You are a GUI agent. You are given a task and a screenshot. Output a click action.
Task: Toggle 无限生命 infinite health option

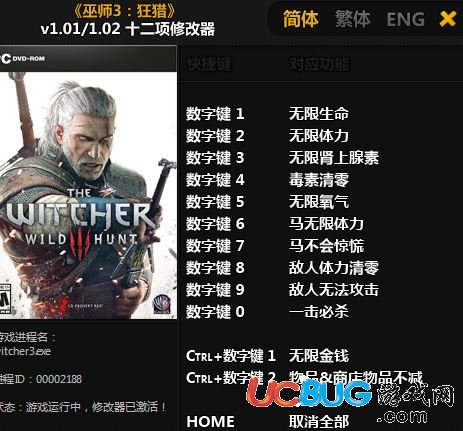[x=319, y=114]
